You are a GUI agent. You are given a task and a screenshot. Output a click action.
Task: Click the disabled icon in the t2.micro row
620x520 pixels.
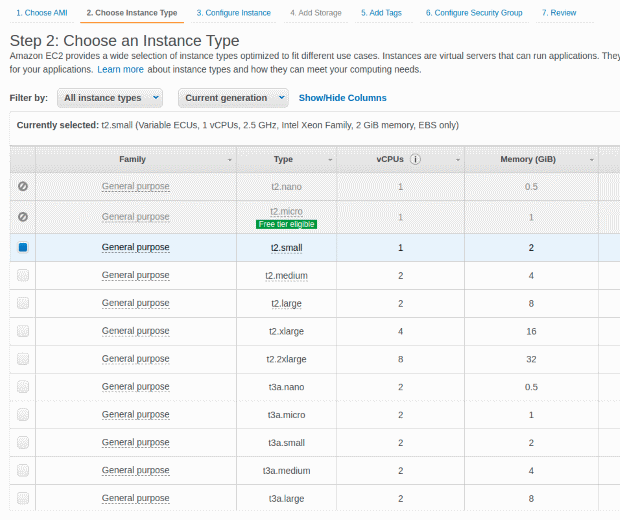click(23, 217)
